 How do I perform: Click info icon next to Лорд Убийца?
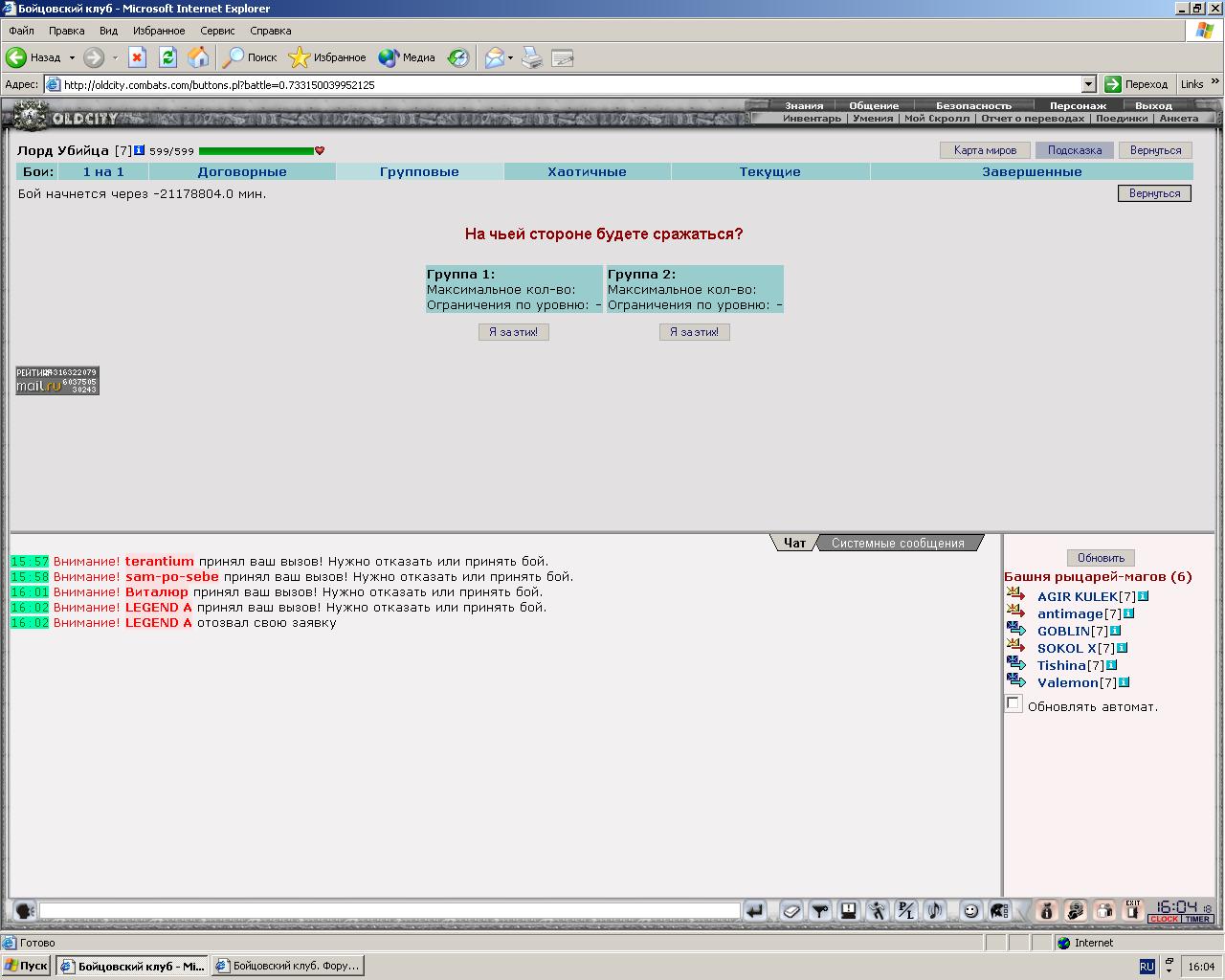point(139,150)
